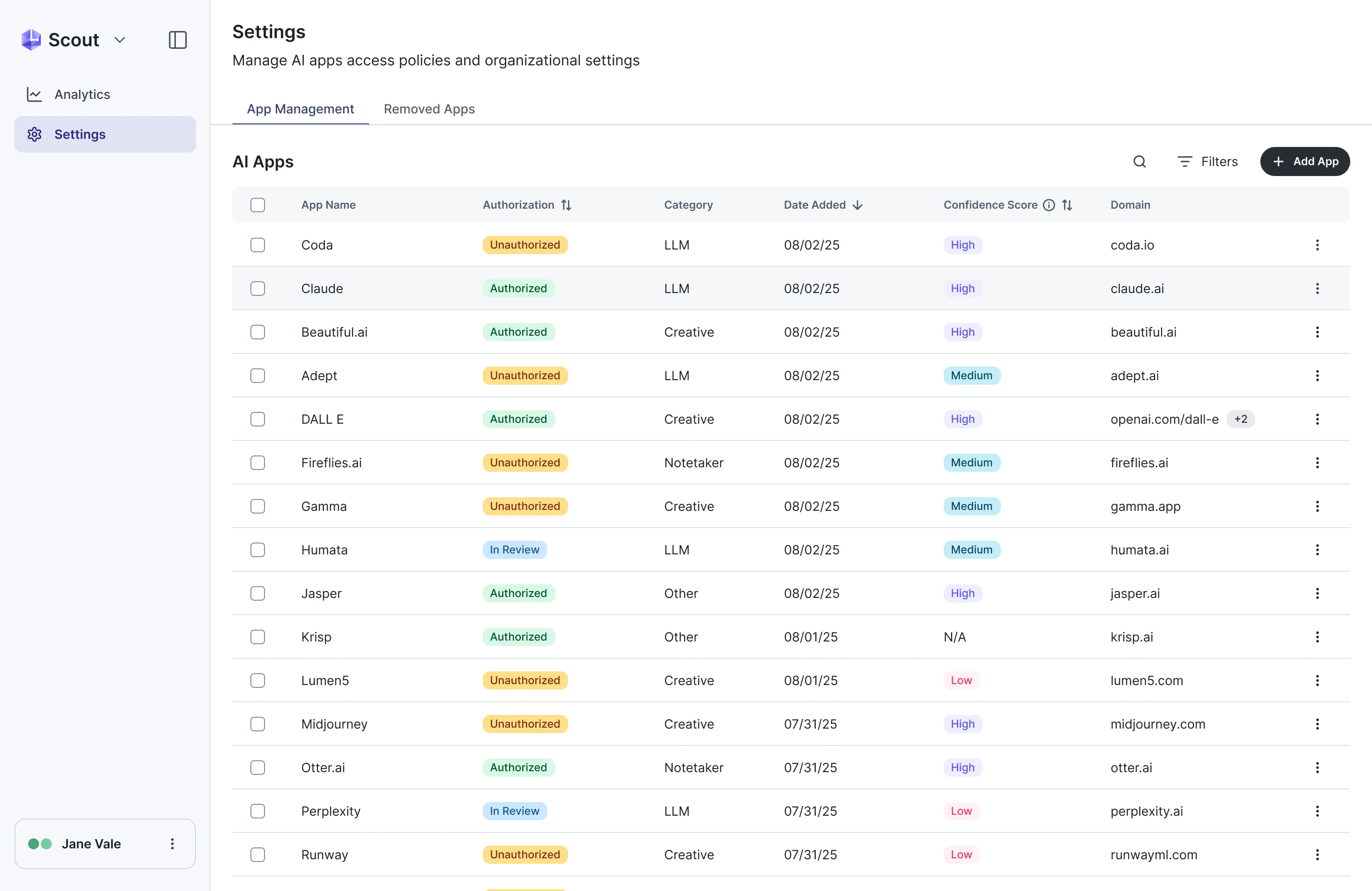Check the Gamma row checkbox
Viewport: 1372px width, 891px height.
258,506
